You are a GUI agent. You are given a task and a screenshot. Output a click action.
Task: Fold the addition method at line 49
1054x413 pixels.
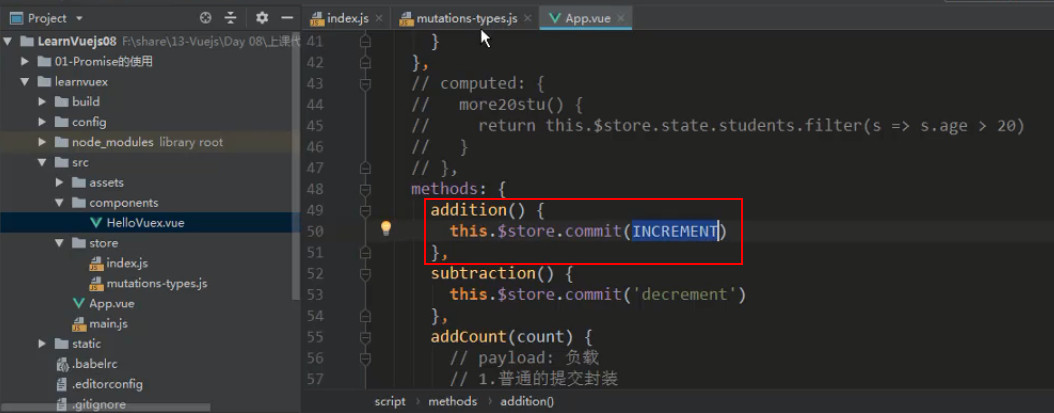pyautogui.click(x=365, y=210)
